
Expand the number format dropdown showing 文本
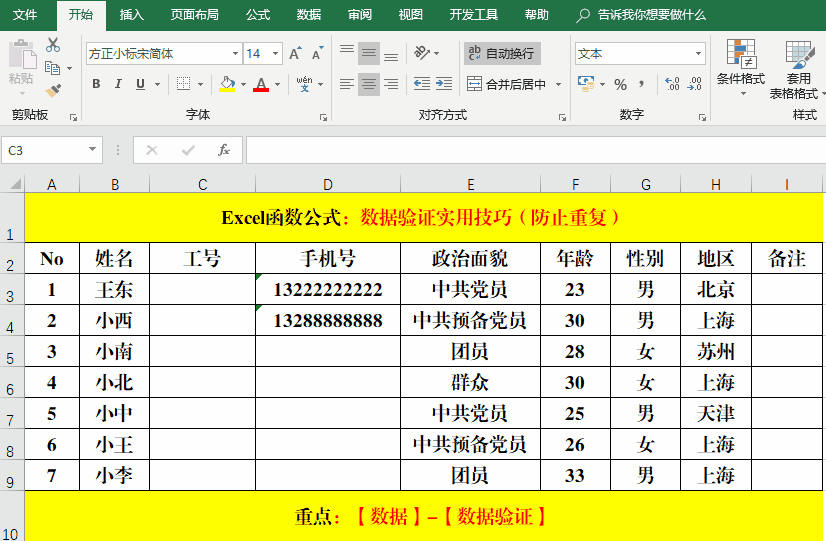698,54
